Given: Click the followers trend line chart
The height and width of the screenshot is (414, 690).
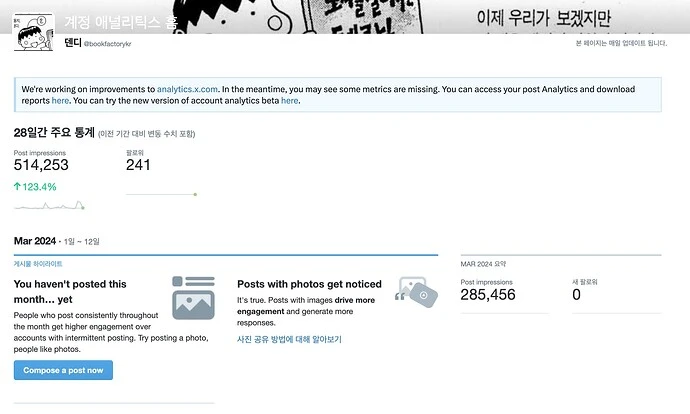Looking at the screenshot, I should point(161,194).
